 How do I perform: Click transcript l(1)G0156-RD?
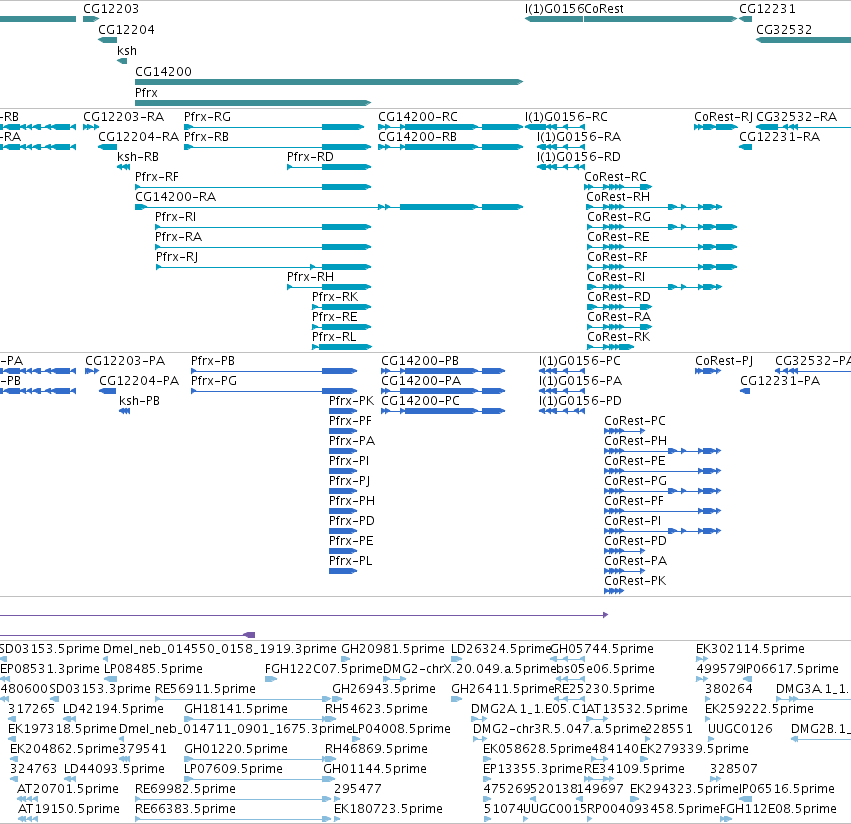[x=561, y=167]
